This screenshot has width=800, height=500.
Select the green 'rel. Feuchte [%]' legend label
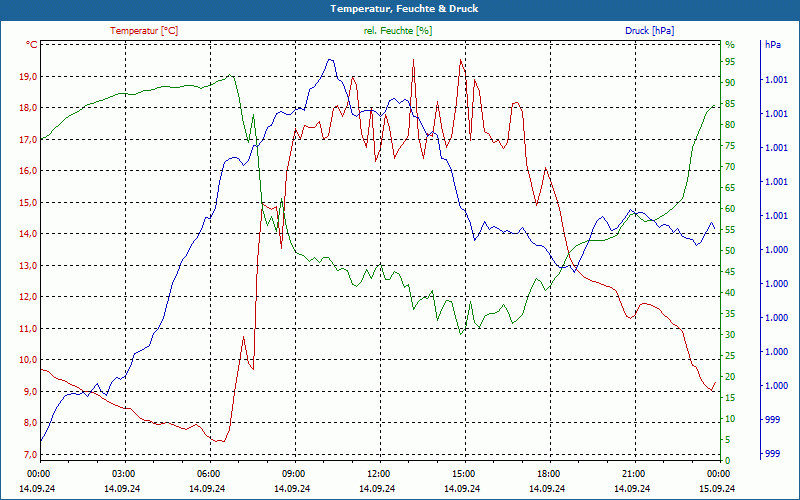[x=398, y=31]
